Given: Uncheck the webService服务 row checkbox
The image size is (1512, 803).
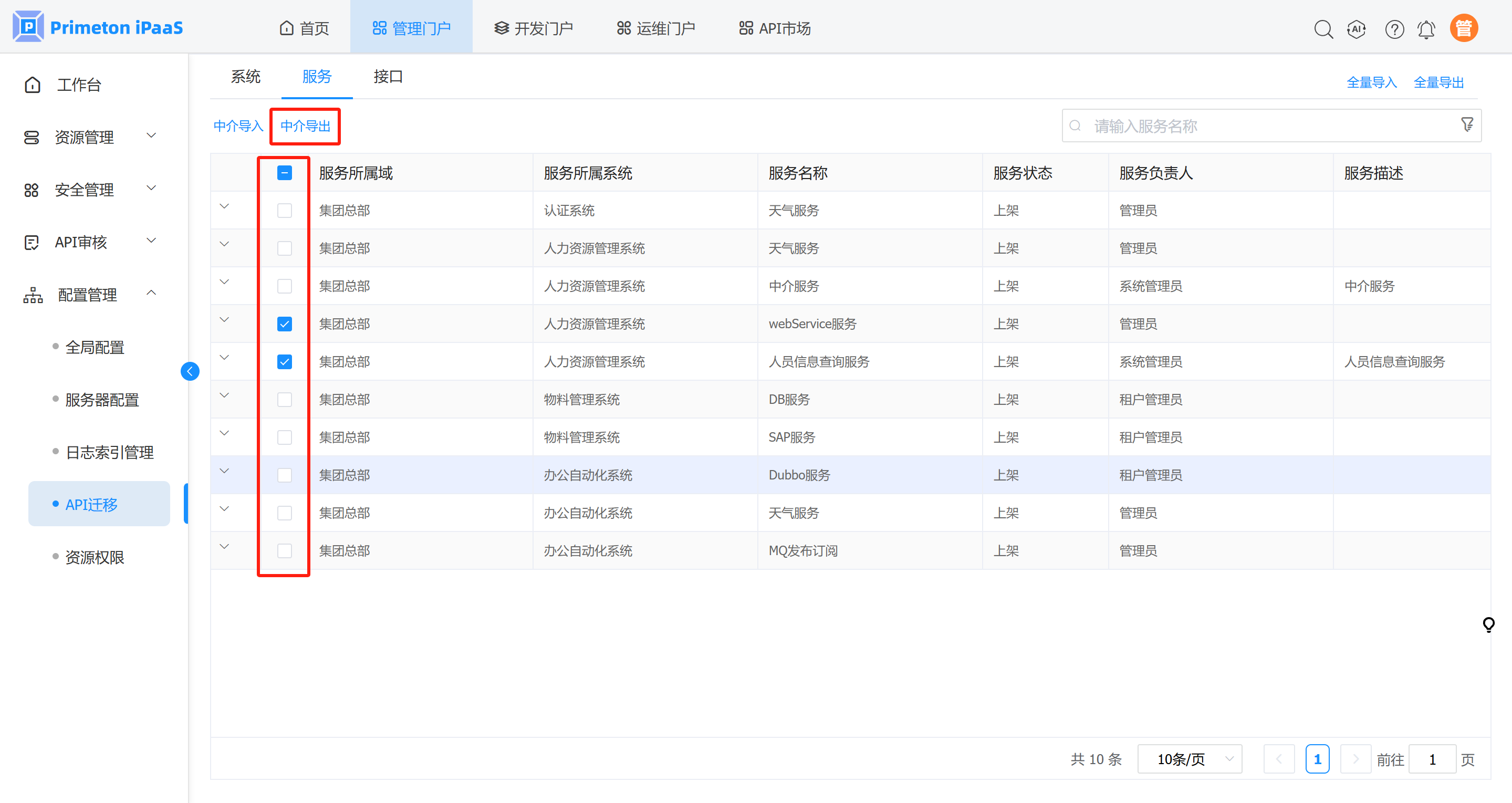Looking at the screenshot, I should (x=284, y=324).
